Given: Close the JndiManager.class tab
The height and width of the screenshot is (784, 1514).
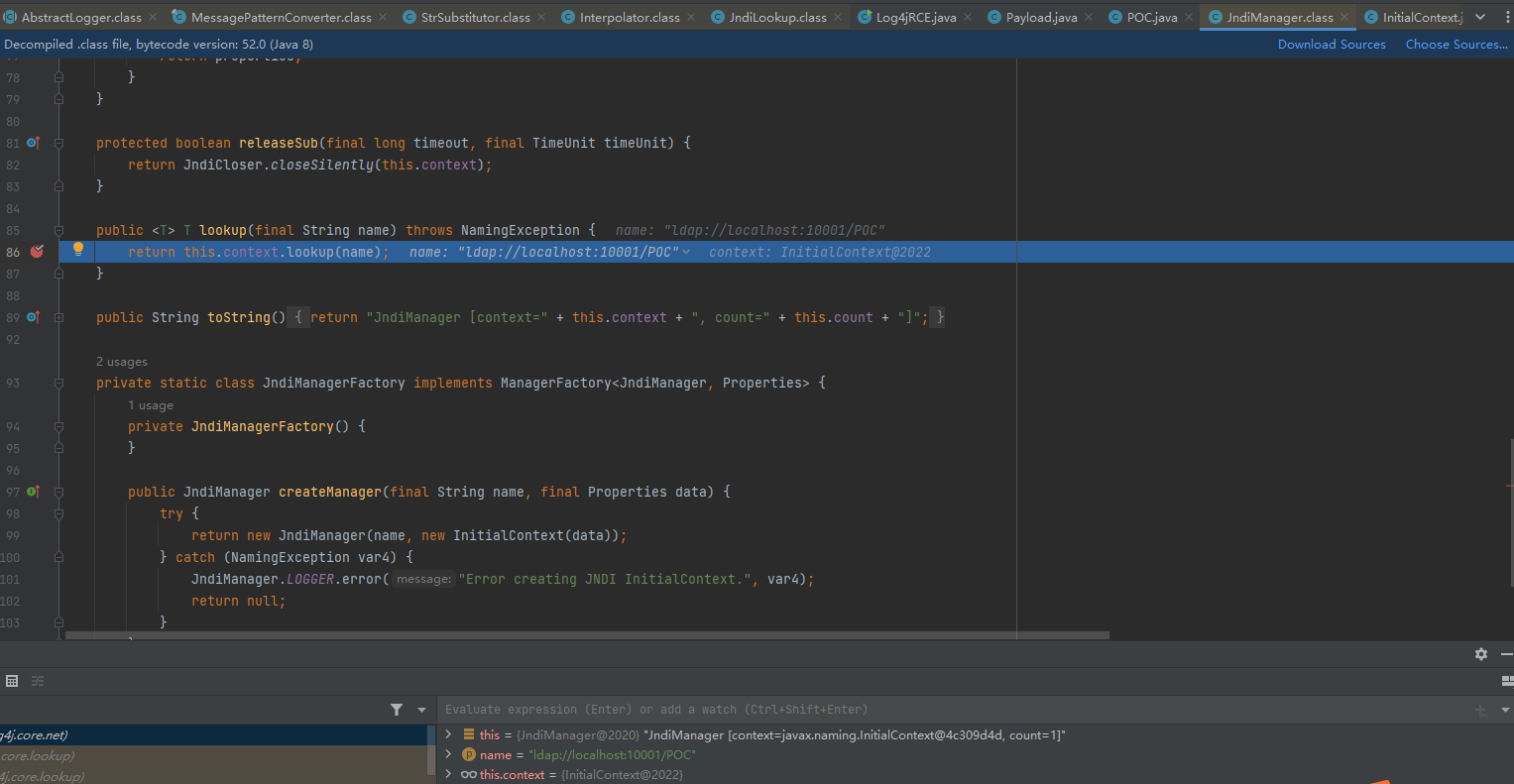Looking at the screenshot, I should pyautogui.click(x=1344, y=17).
